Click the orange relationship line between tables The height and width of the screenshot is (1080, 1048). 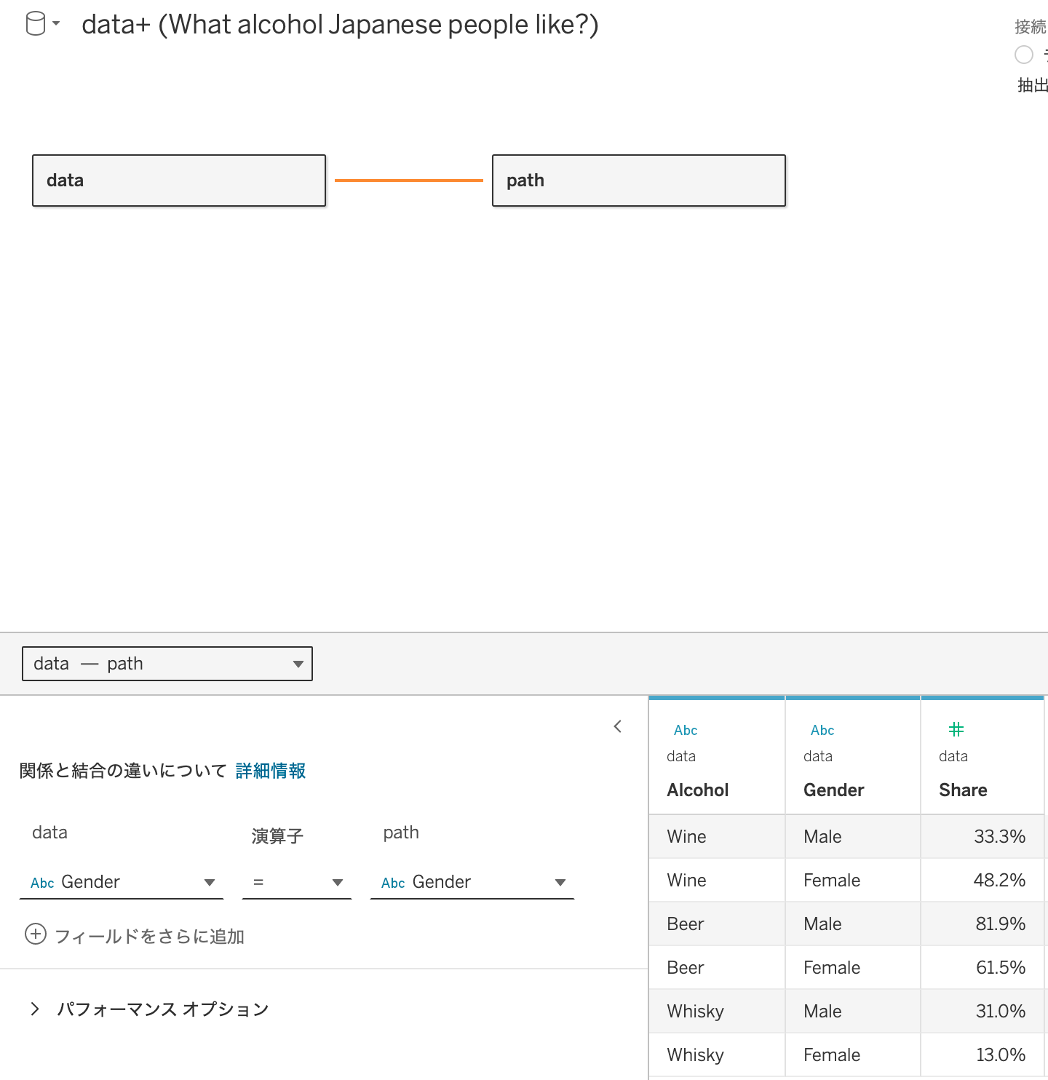(409, 180)
